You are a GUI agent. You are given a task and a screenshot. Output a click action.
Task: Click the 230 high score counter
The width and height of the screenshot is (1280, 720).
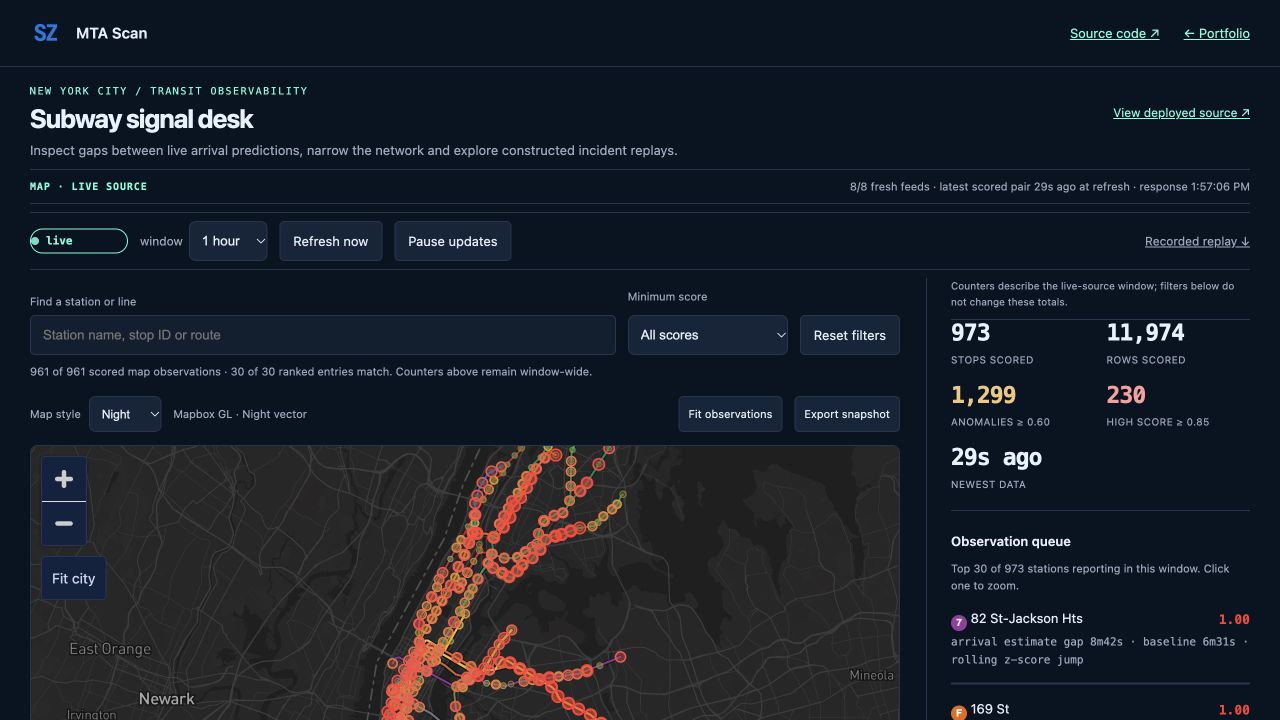pyautogui.click(x=1126, y=395)
